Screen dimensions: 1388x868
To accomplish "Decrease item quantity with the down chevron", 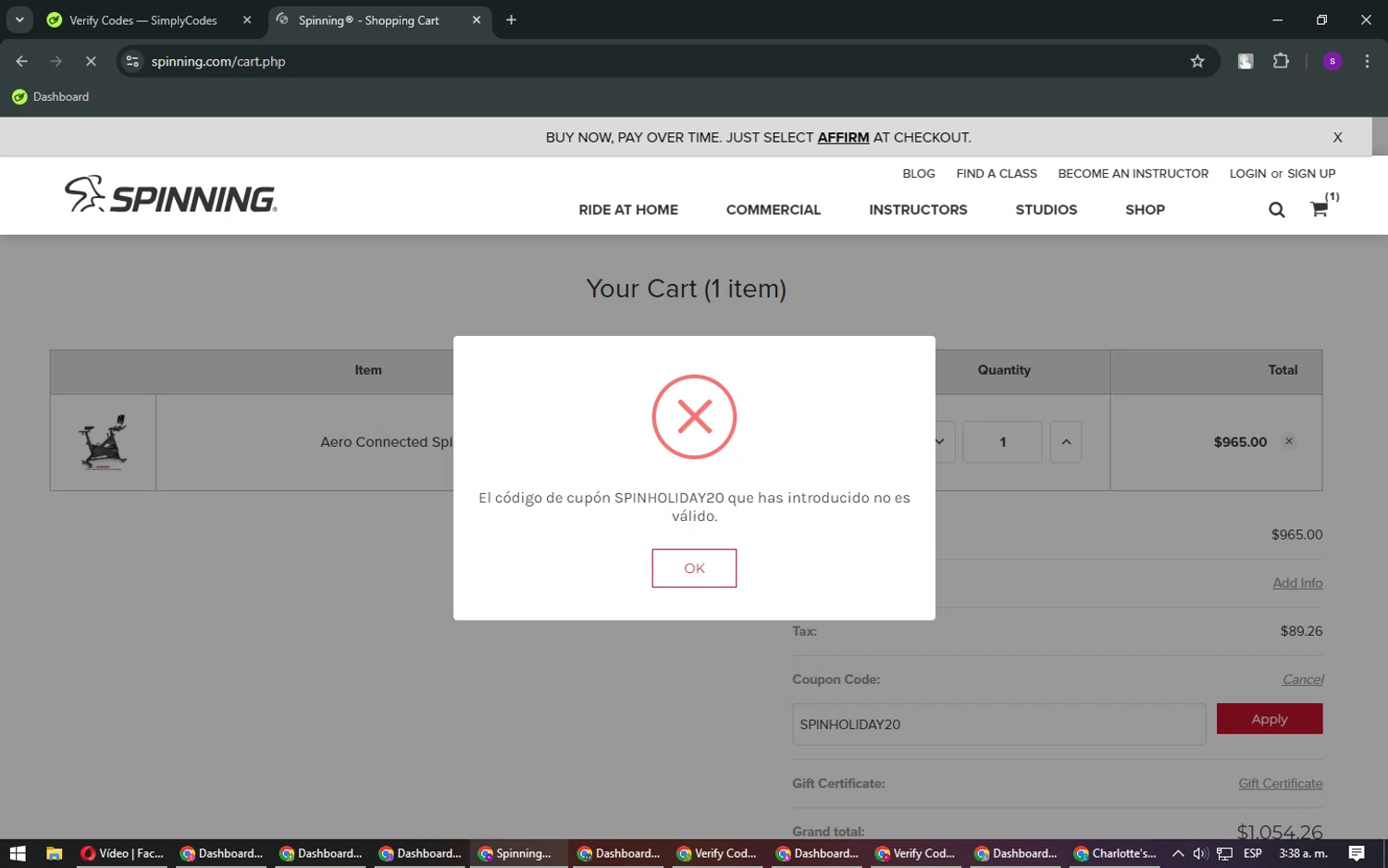I will [939, 442].
